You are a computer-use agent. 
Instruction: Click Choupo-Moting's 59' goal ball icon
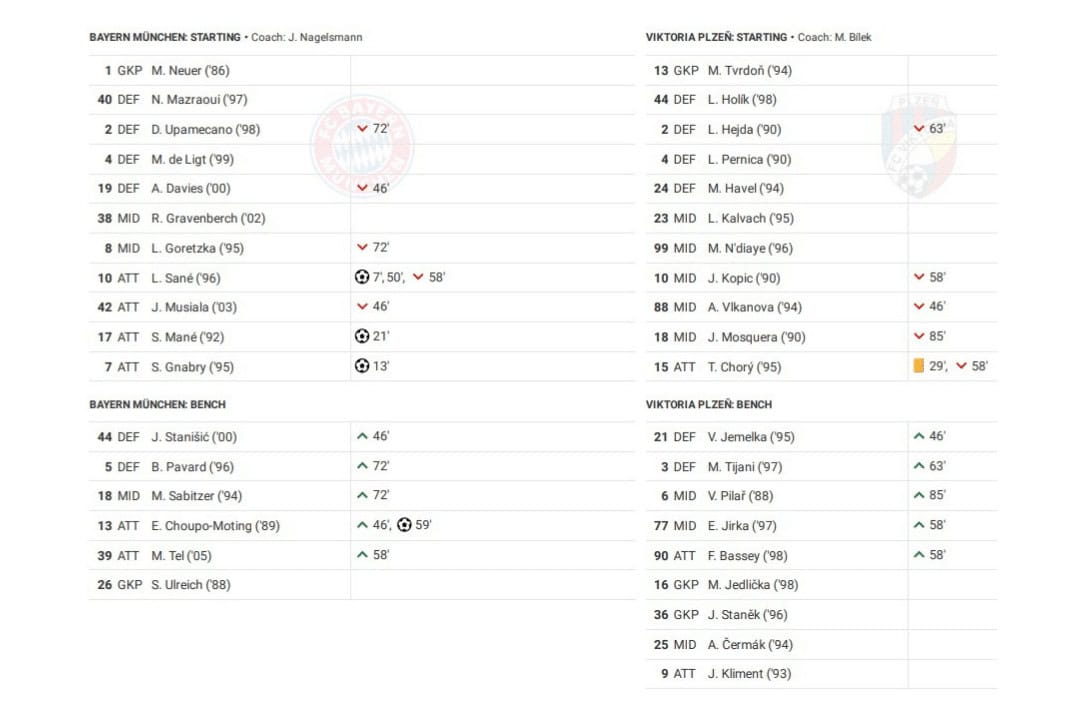point(404,525)
